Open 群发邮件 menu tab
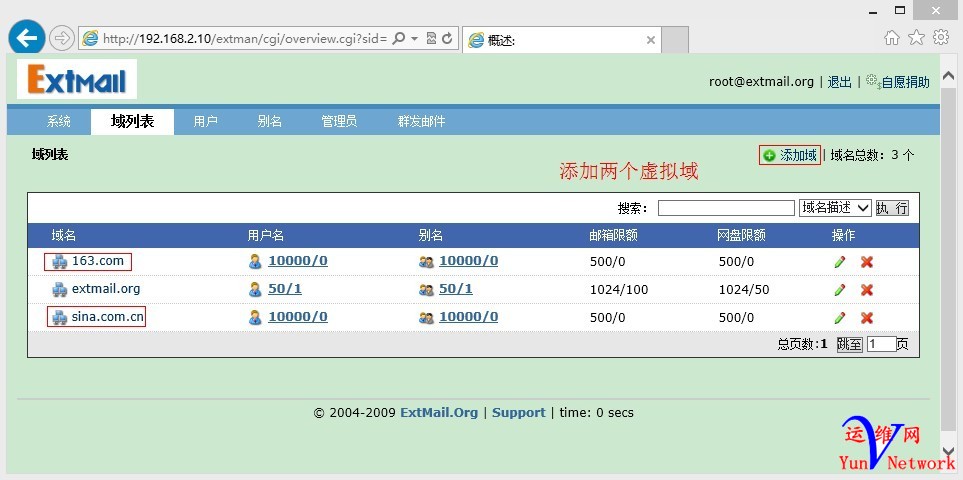Image resolution: width=963 pixels, height=480 pixels. pyautogui.click(x=421, y=122)
